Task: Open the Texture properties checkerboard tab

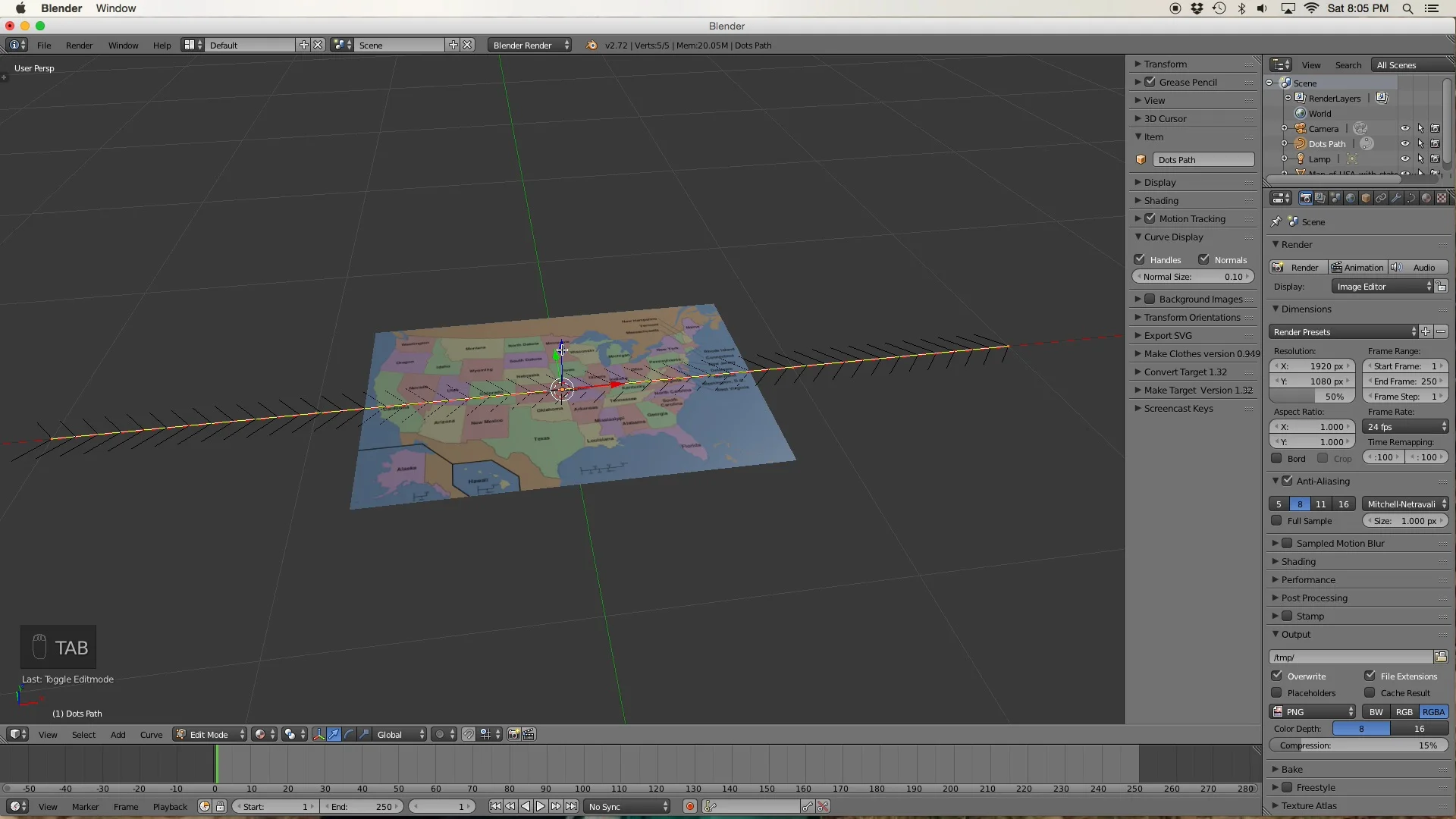Action: tap(1442, 198)
